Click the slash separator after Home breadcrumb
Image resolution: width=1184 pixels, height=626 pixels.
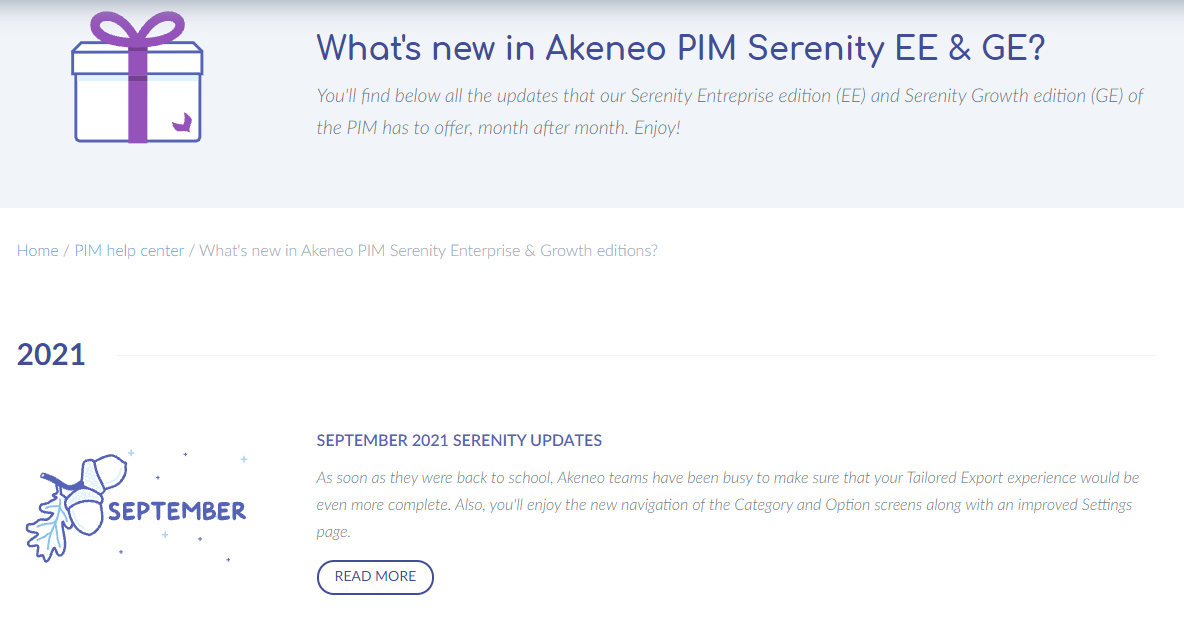coord(66,251)
